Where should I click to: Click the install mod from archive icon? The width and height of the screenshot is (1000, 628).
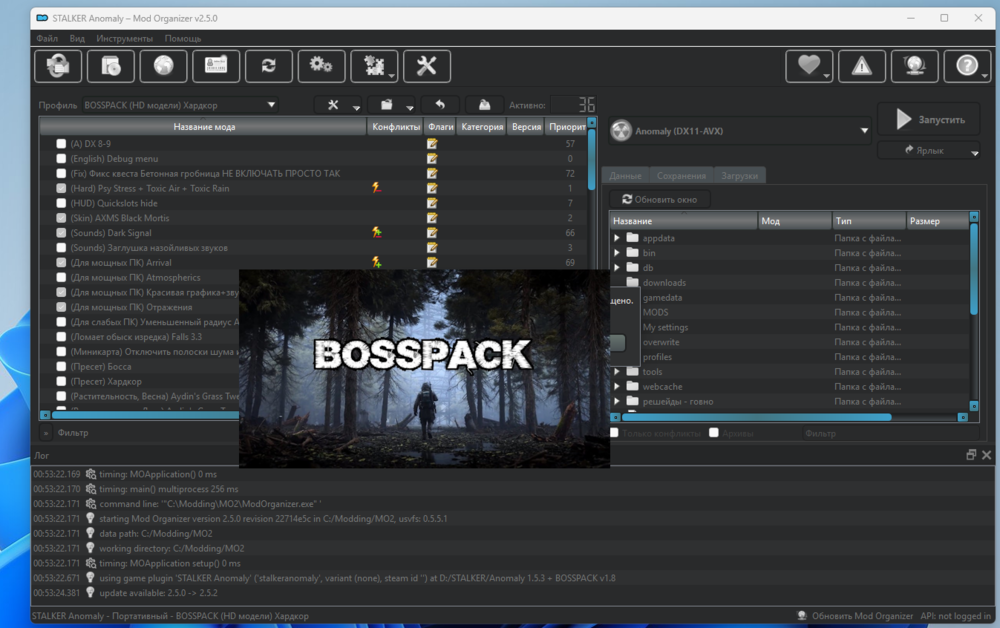pos(110,66)
